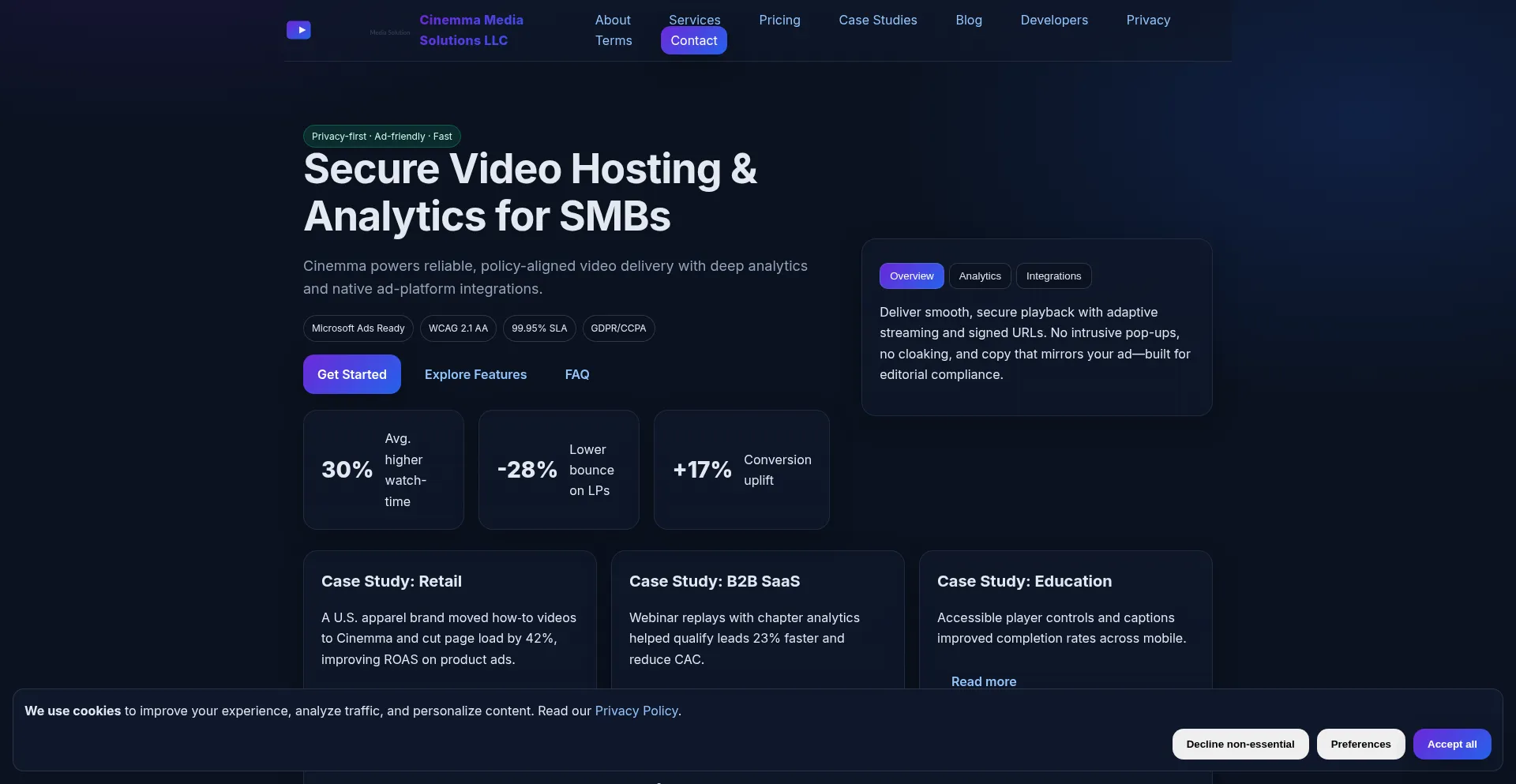
Task: Open the Cinemma Media Solutions LLC home link
Action: [471, 30]
